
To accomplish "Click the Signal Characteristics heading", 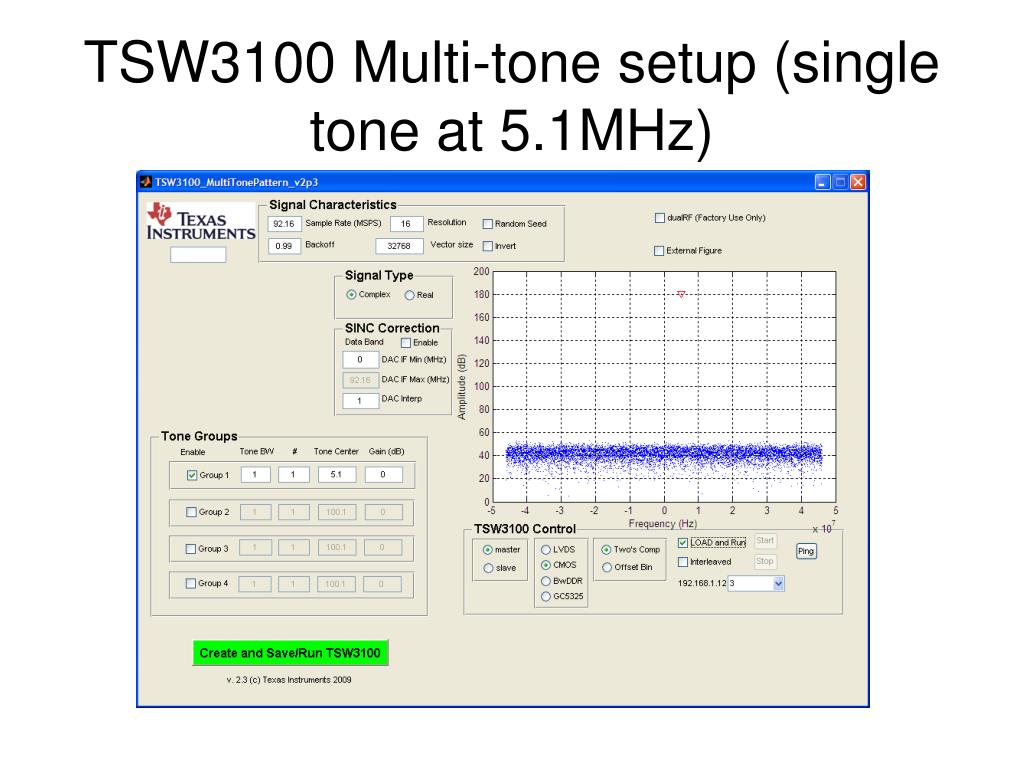I will point(333,205).
